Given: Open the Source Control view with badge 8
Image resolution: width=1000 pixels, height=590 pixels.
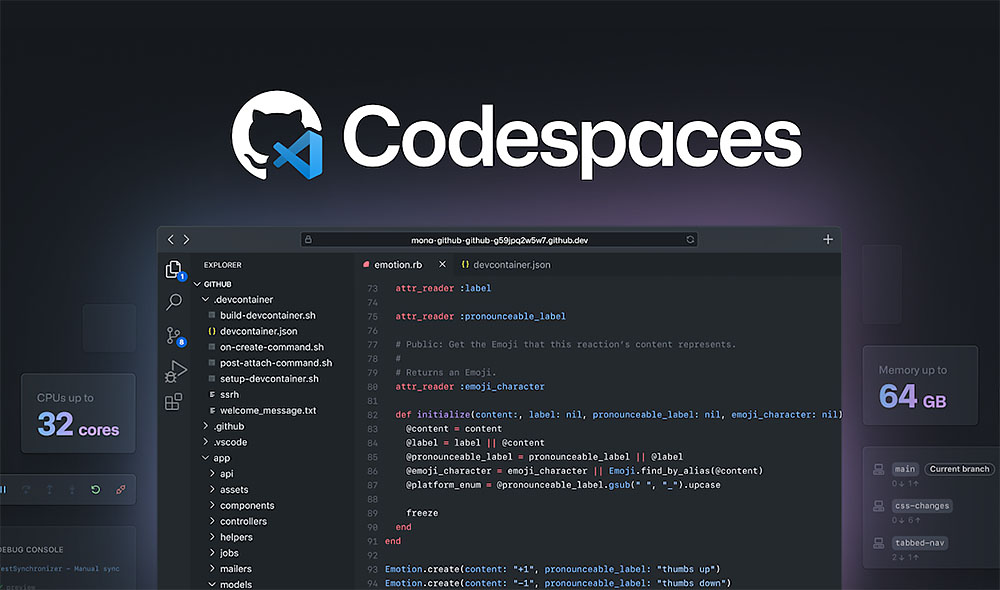Looking at the screenshot, I should click(175, 336).
